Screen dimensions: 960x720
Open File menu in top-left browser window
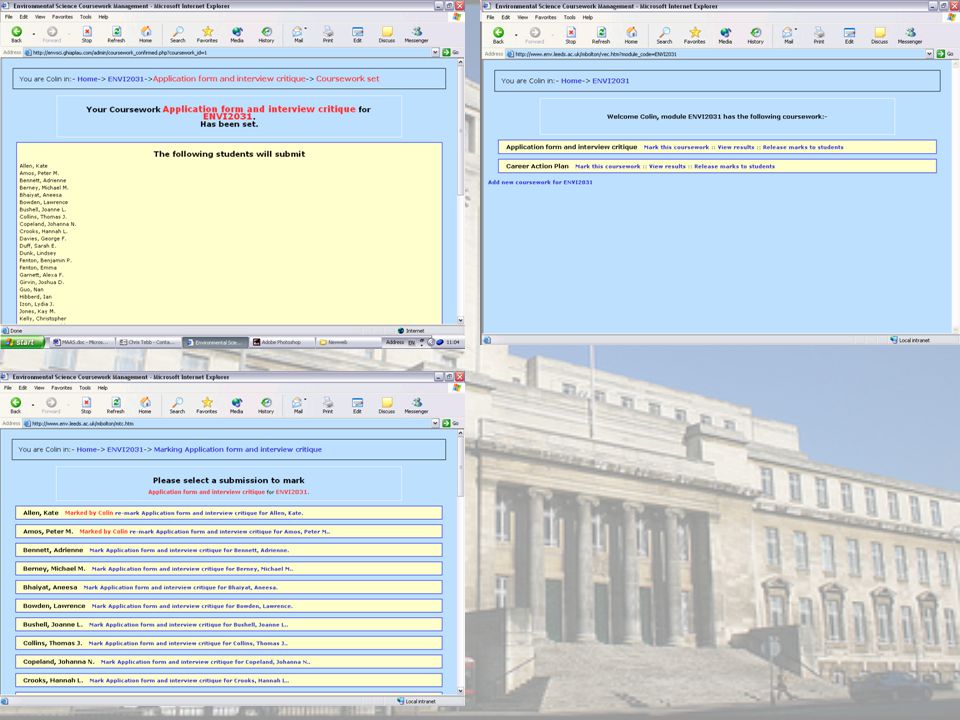(9, 17)
